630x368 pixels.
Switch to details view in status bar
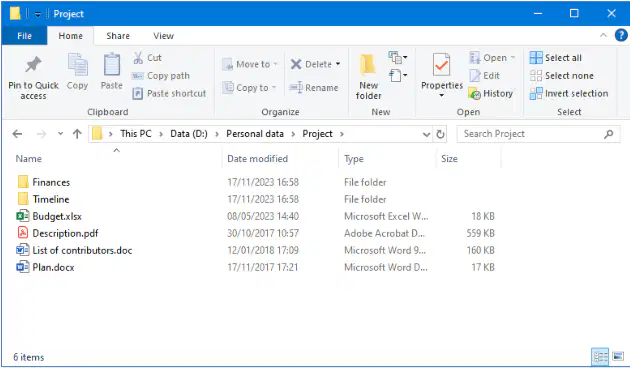pos(600,356)
